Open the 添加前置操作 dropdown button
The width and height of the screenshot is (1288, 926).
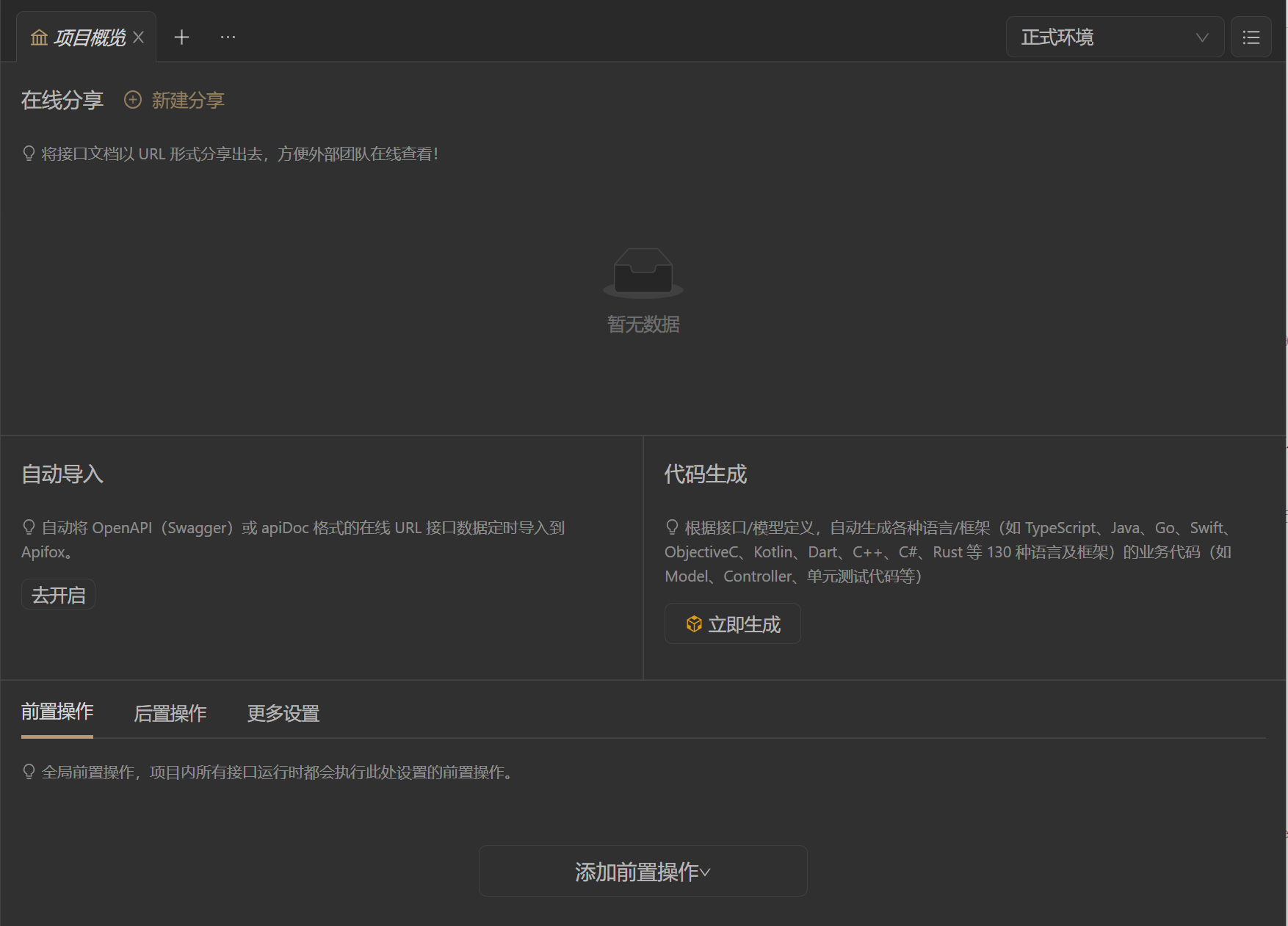643,871
